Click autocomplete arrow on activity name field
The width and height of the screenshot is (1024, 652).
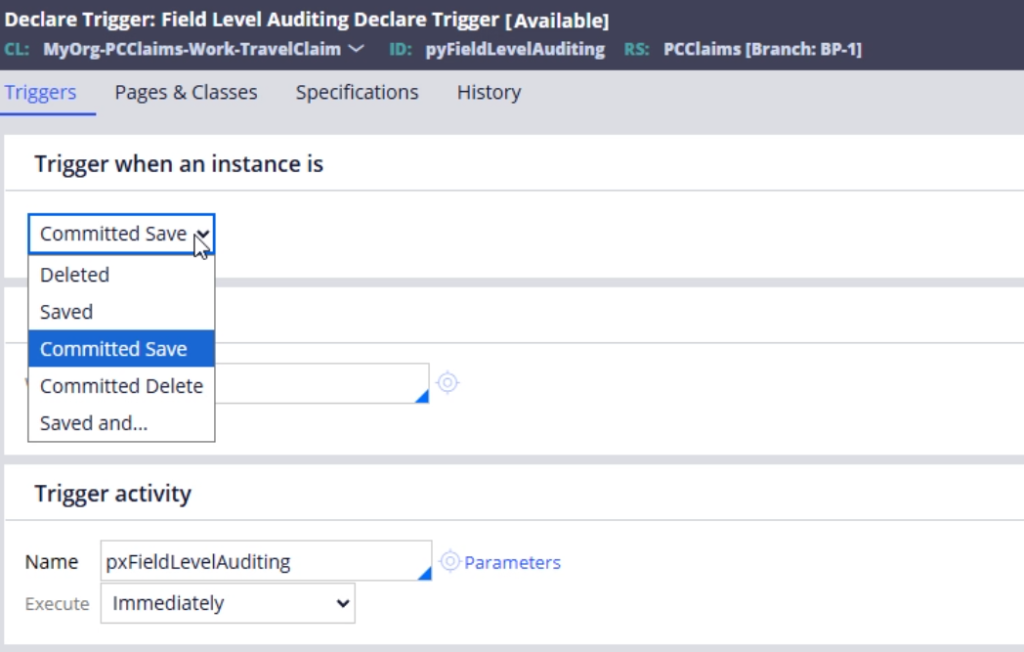pos(424,573)
